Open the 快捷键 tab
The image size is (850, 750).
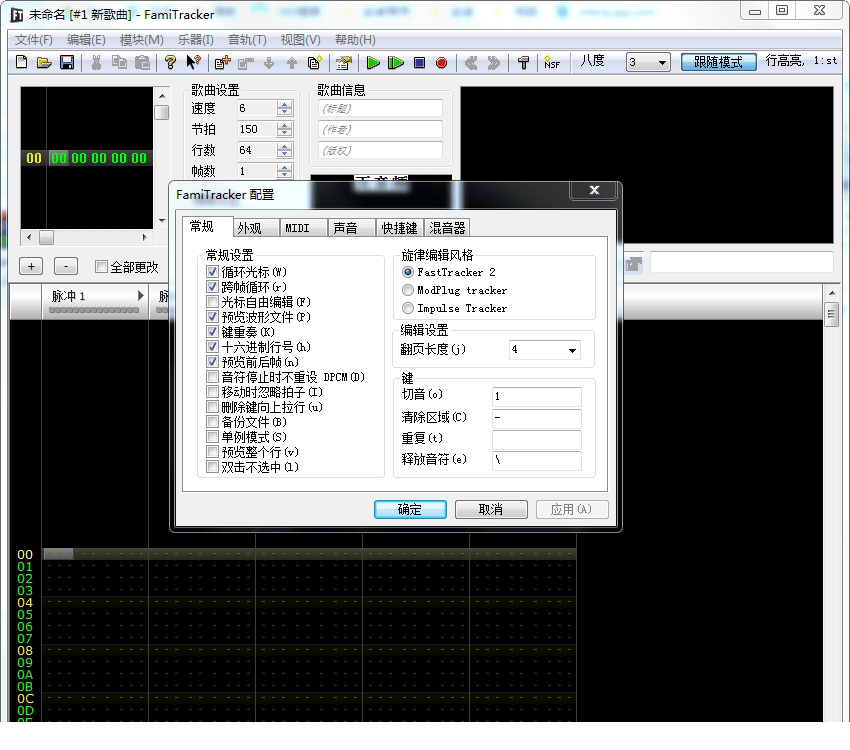click(x=399, y=228)
